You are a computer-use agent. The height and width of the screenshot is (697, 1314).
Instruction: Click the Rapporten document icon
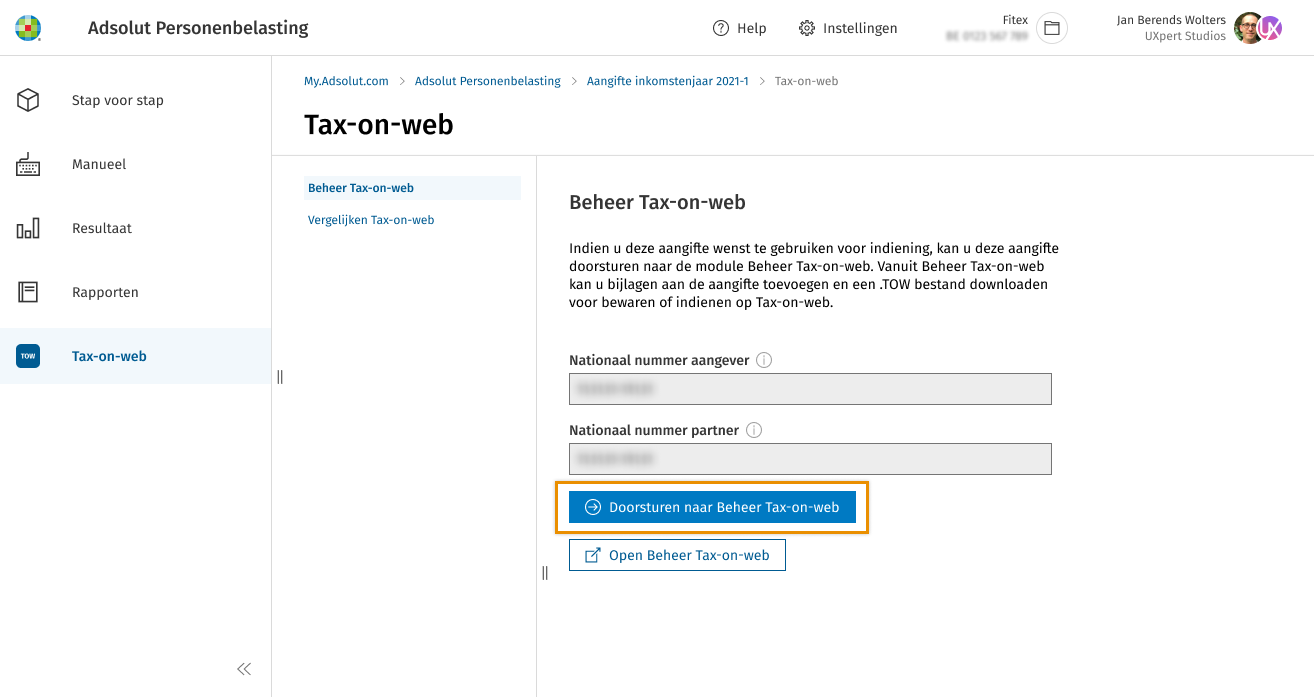(28, 293)
